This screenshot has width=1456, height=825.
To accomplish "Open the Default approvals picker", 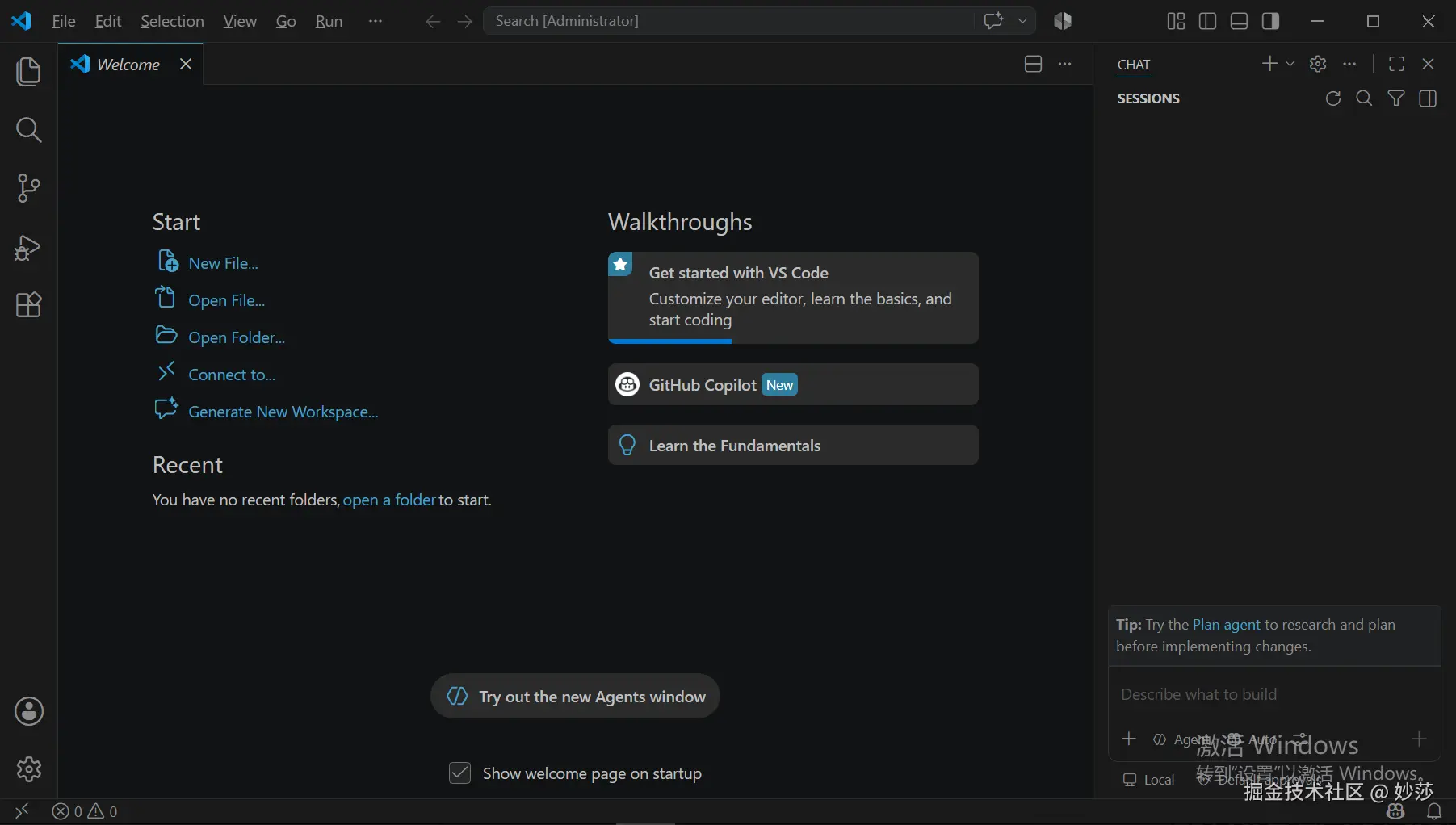I will pyautogui.click(x=1260, y=780).
